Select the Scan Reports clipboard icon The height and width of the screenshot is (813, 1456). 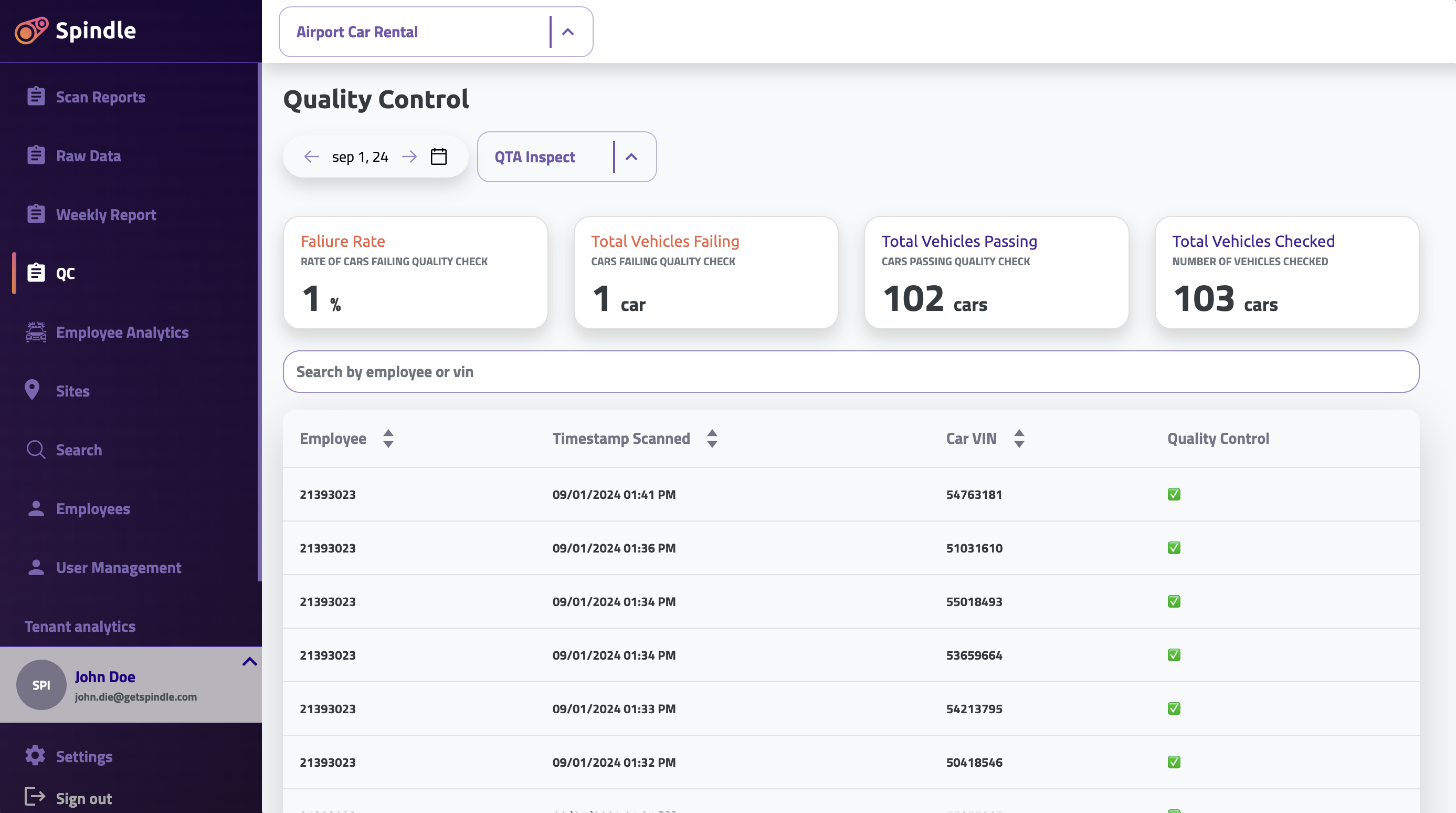[36, 96]
